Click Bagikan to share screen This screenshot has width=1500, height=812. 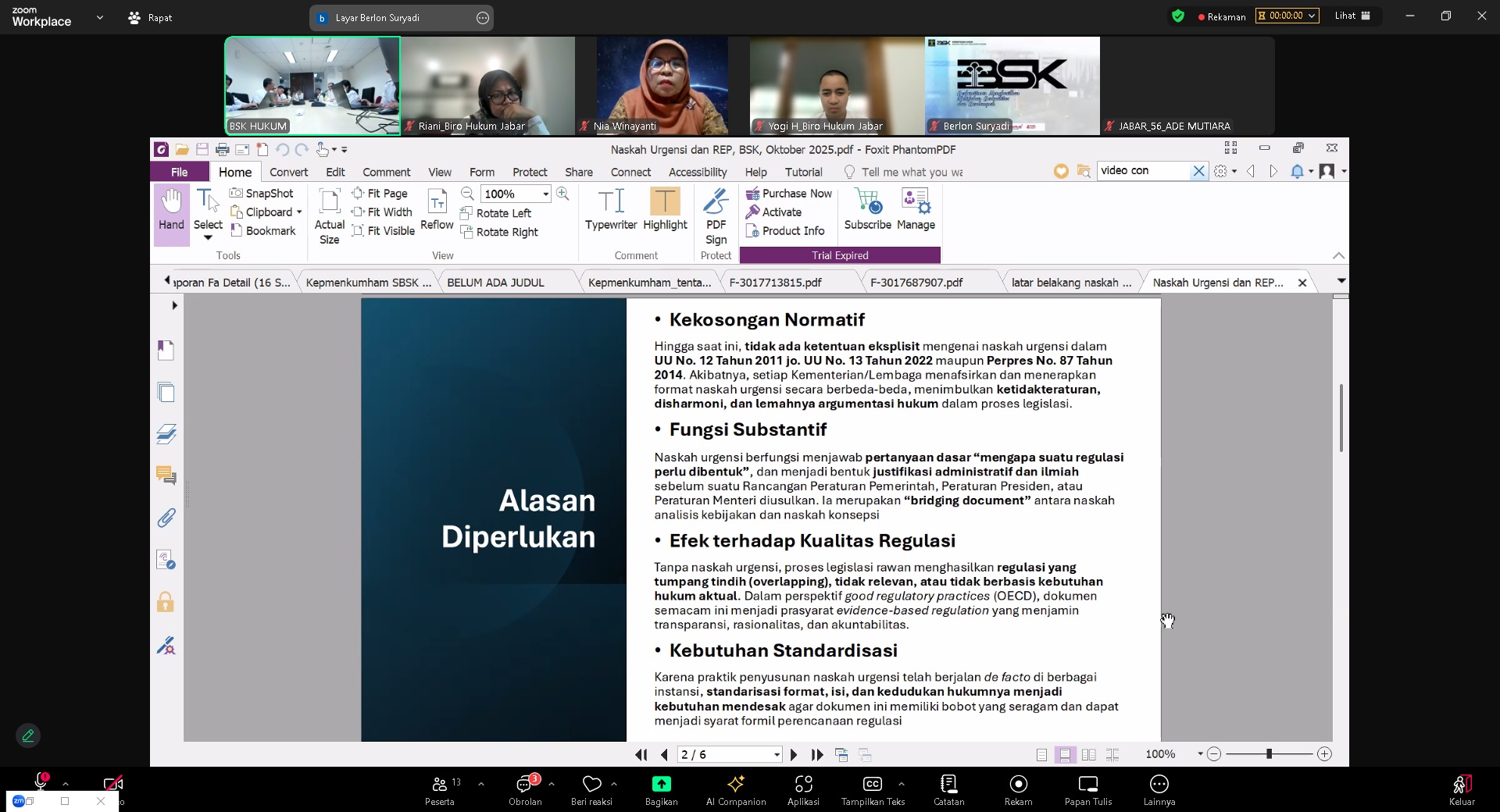661,789
